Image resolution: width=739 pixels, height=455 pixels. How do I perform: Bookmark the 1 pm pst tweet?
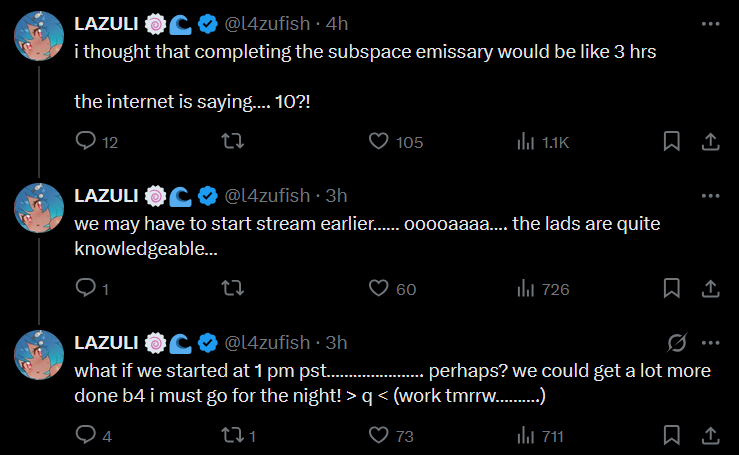[672, 436]
